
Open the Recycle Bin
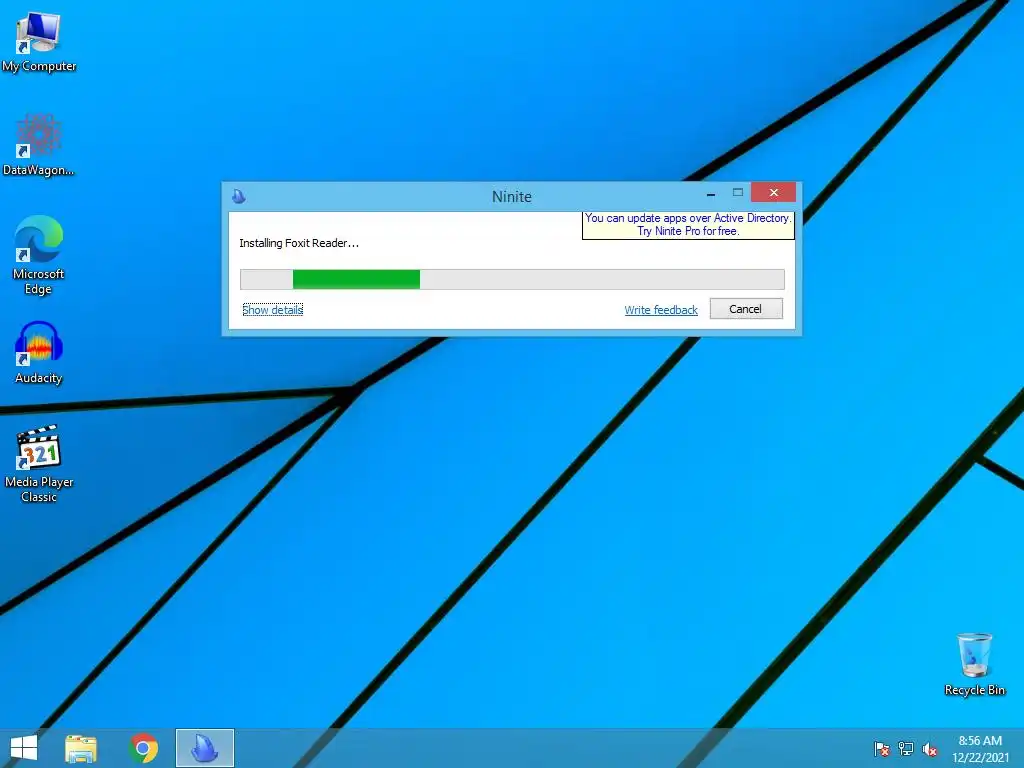(x=974, y=664)
